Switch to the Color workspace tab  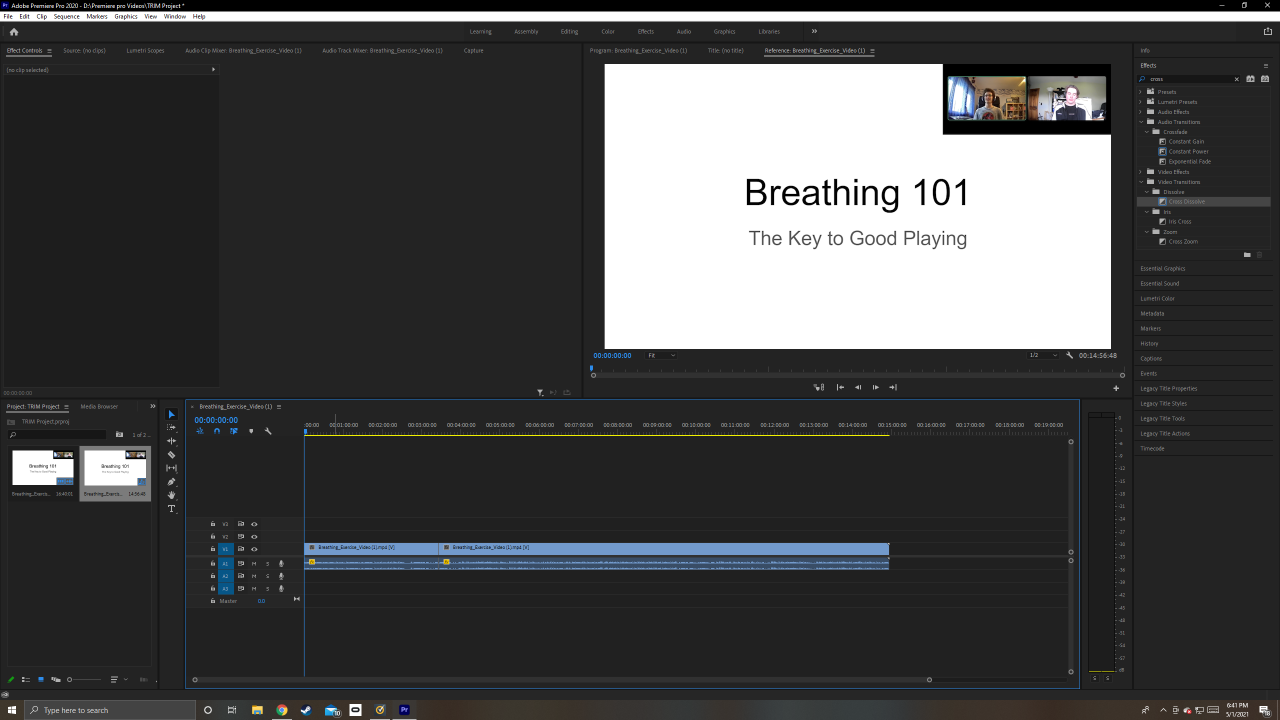click(607, 31)
